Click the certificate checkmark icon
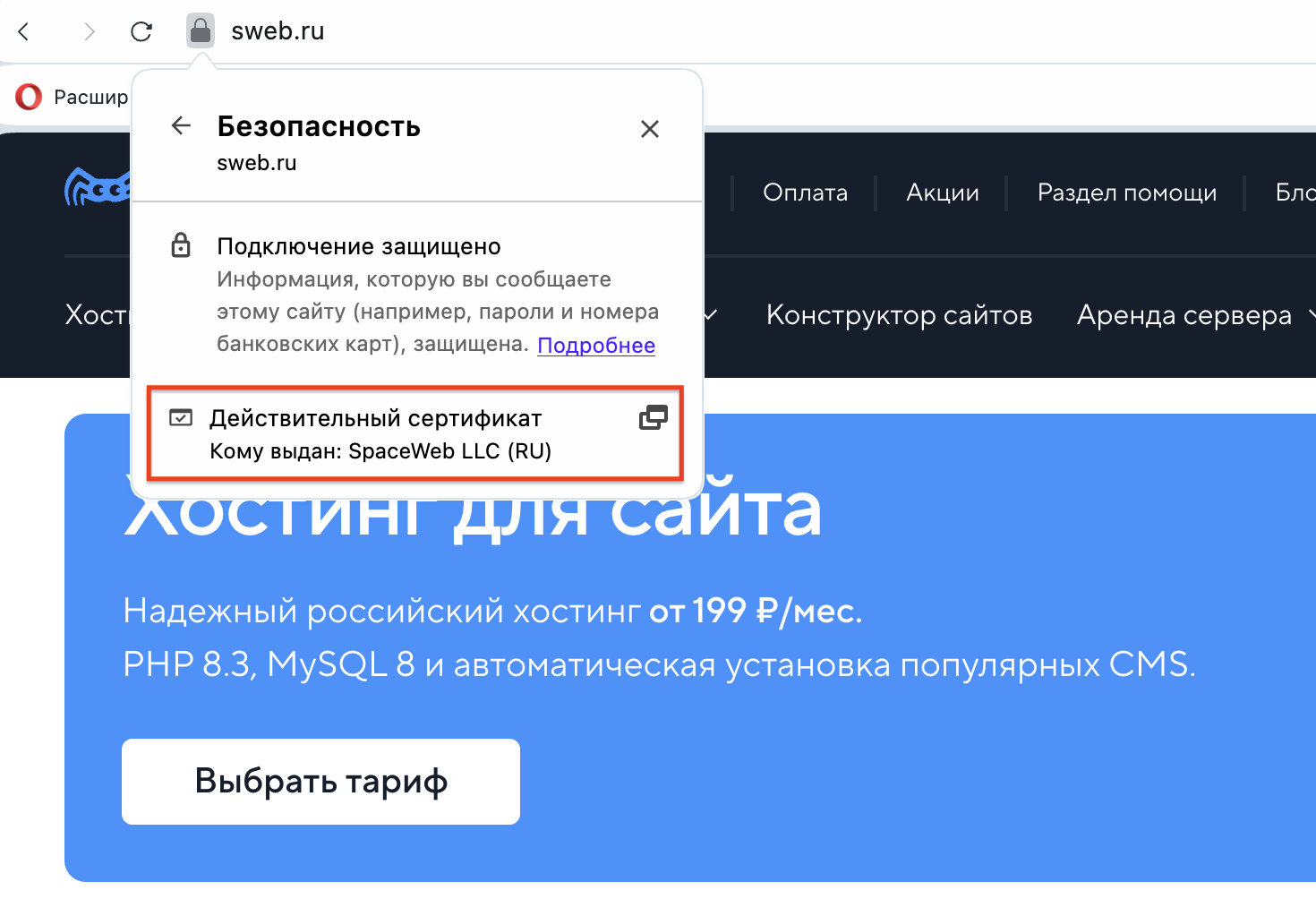The width and height of the screenshot is (1316, 899). (181, 418)
